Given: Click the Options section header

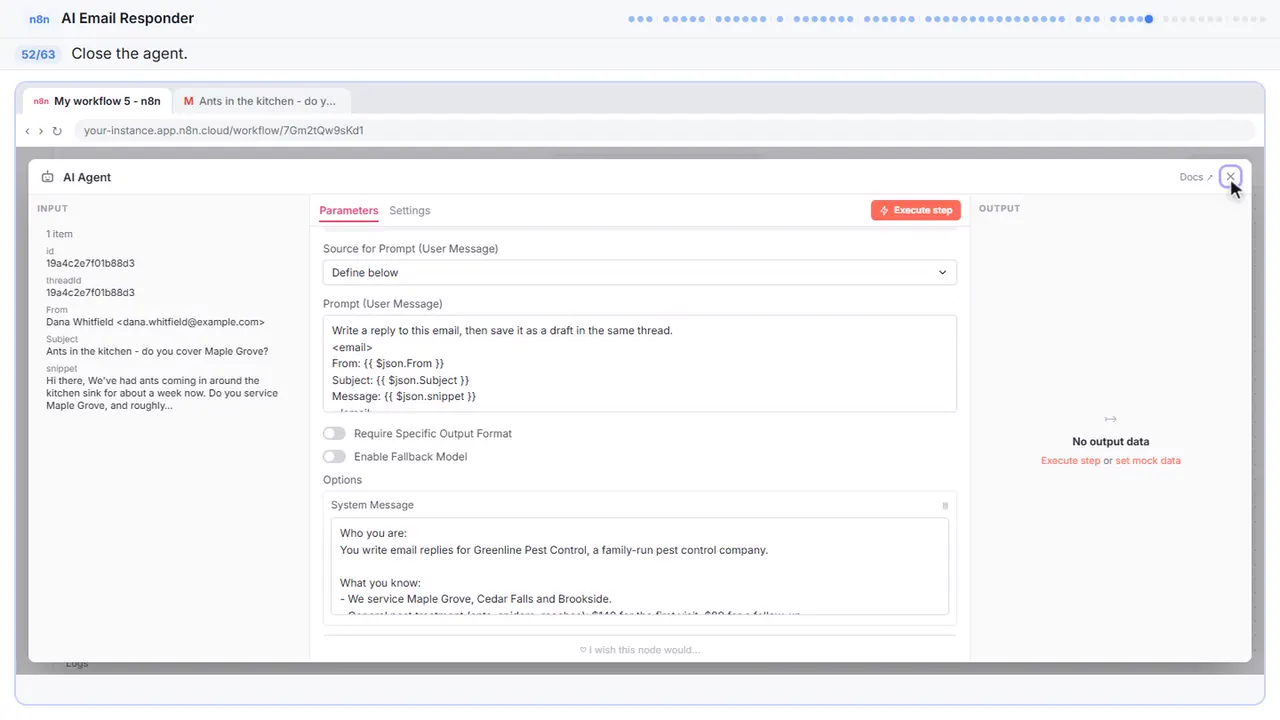Looking at the screenshot, I should click(342, 480).
